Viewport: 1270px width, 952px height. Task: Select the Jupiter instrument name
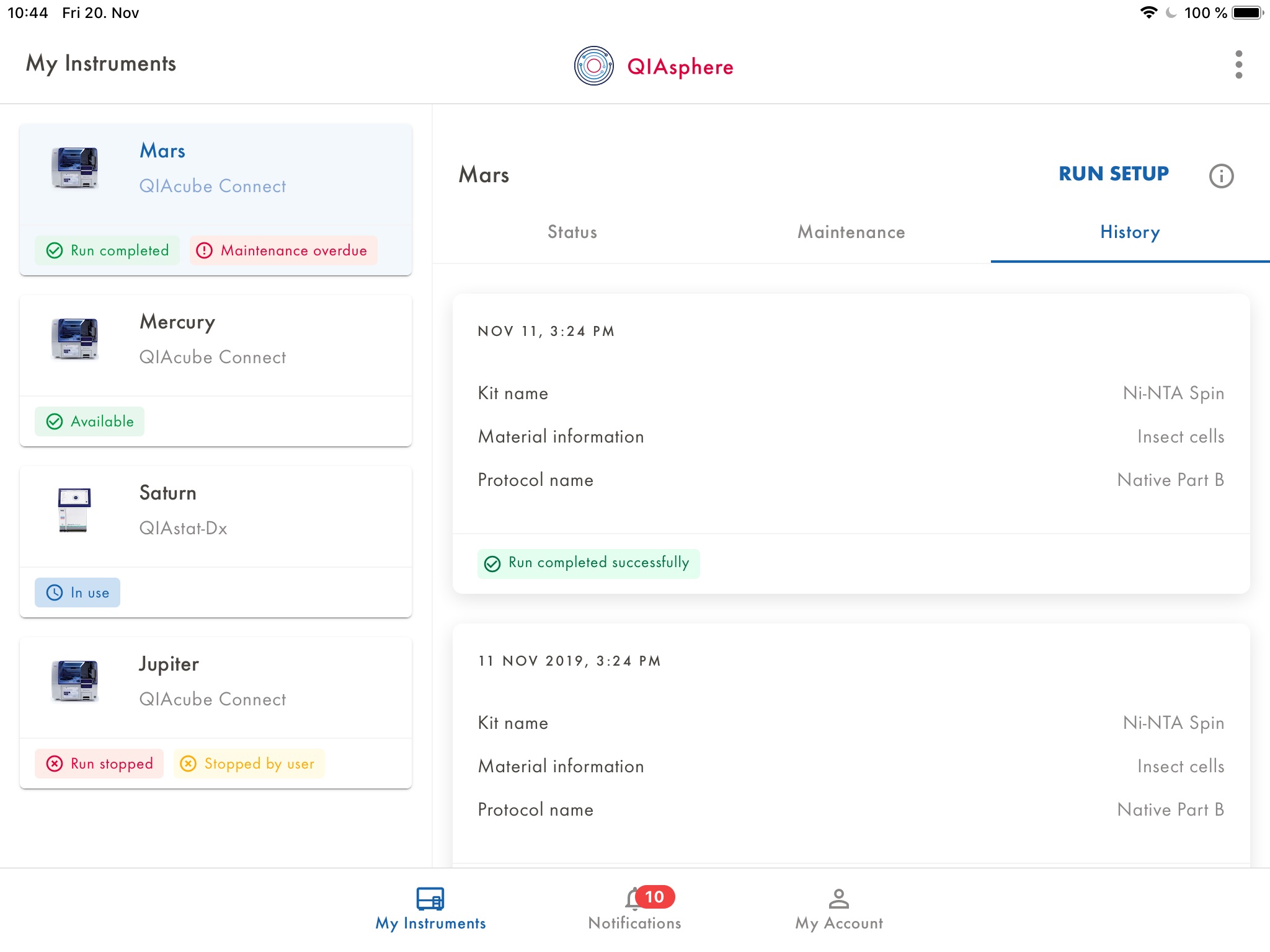(x=169, y=664)
